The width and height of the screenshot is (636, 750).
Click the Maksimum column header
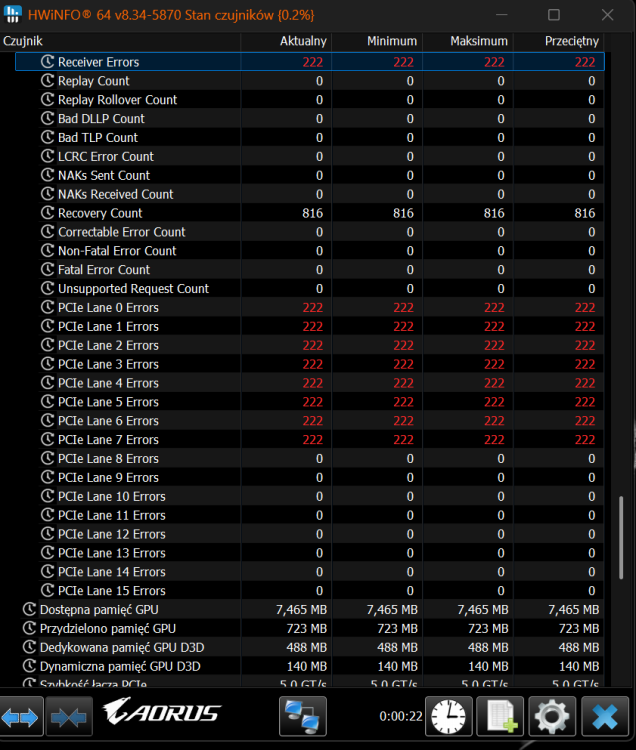pyautogui.click(x=468, y=41)
